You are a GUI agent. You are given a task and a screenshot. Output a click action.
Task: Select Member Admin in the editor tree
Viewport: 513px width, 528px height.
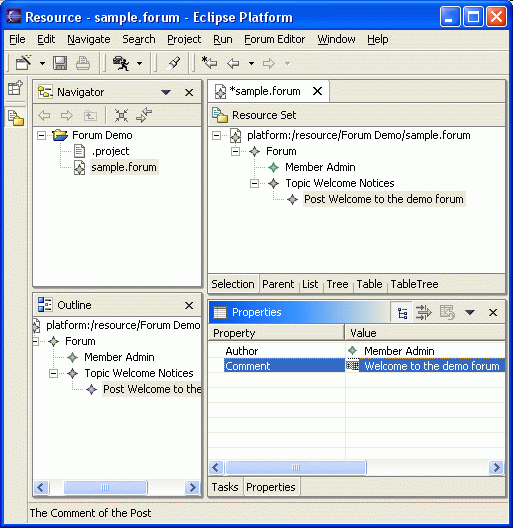tap(320, 167)
